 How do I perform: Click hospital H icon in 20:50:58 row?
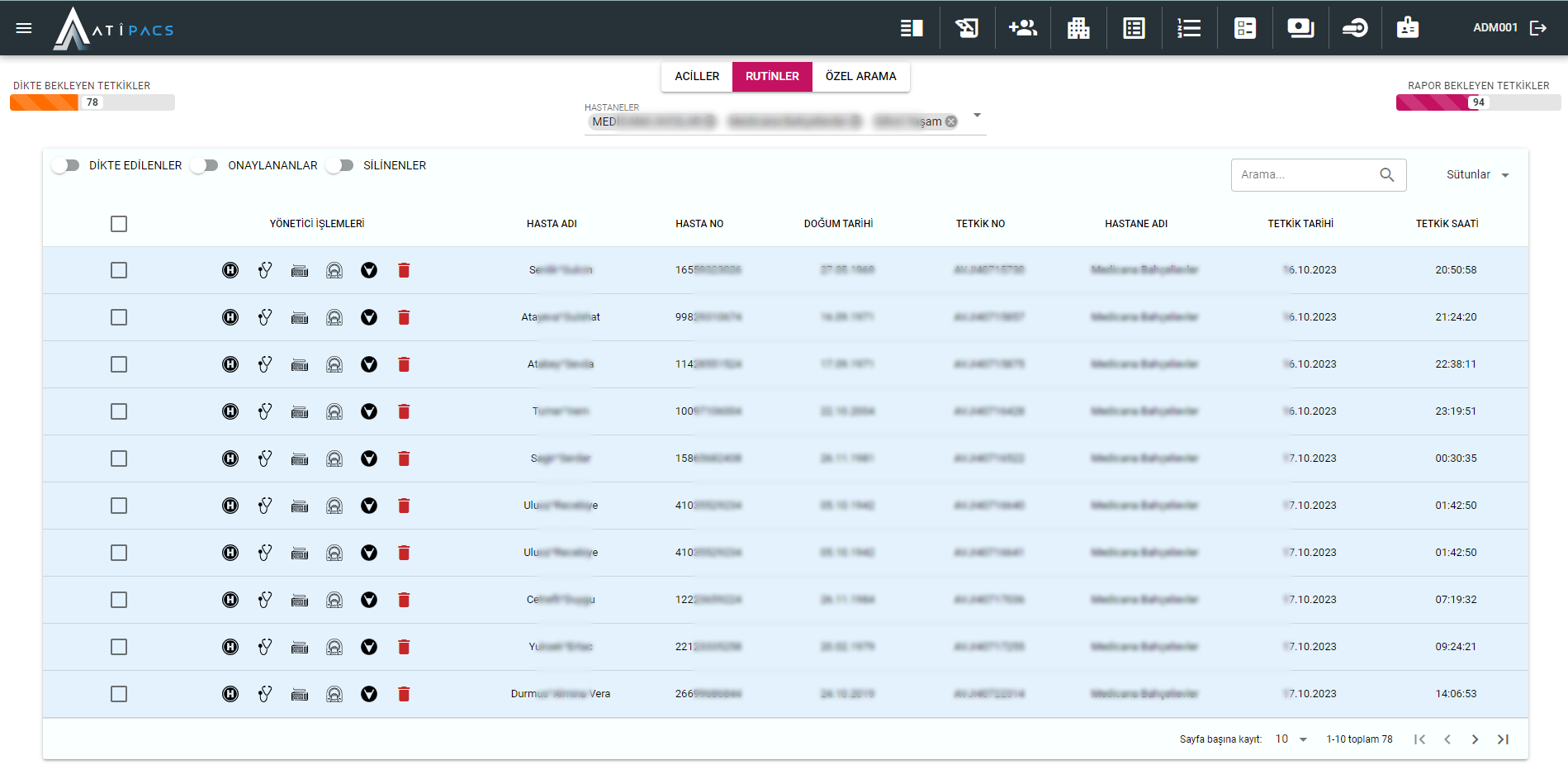point(230,270)
